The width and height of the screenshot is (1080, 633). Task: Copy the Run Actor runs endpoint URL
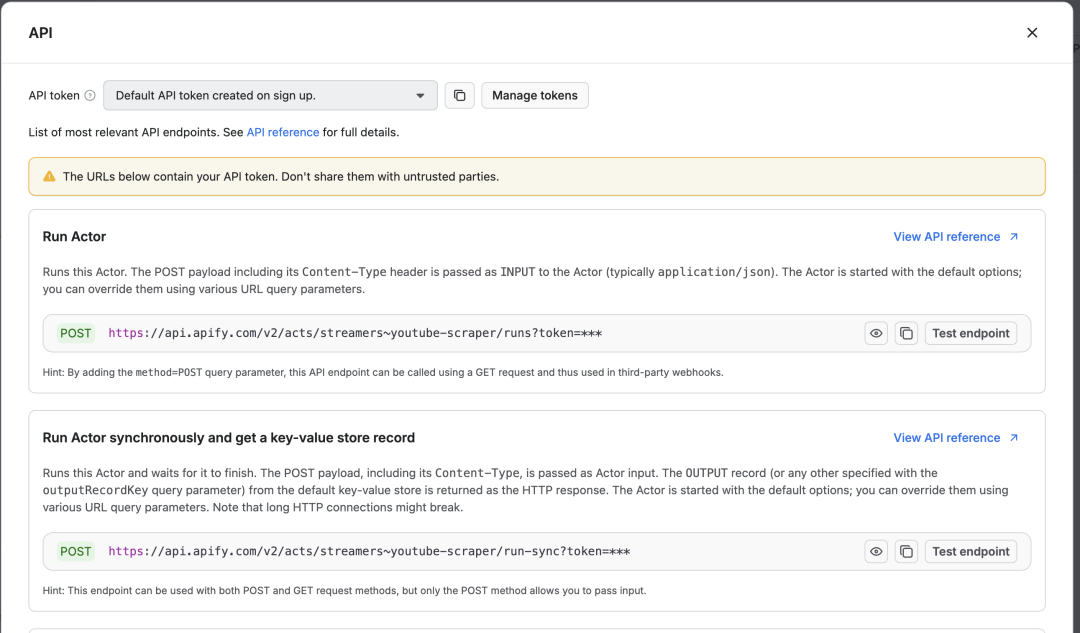906,333
